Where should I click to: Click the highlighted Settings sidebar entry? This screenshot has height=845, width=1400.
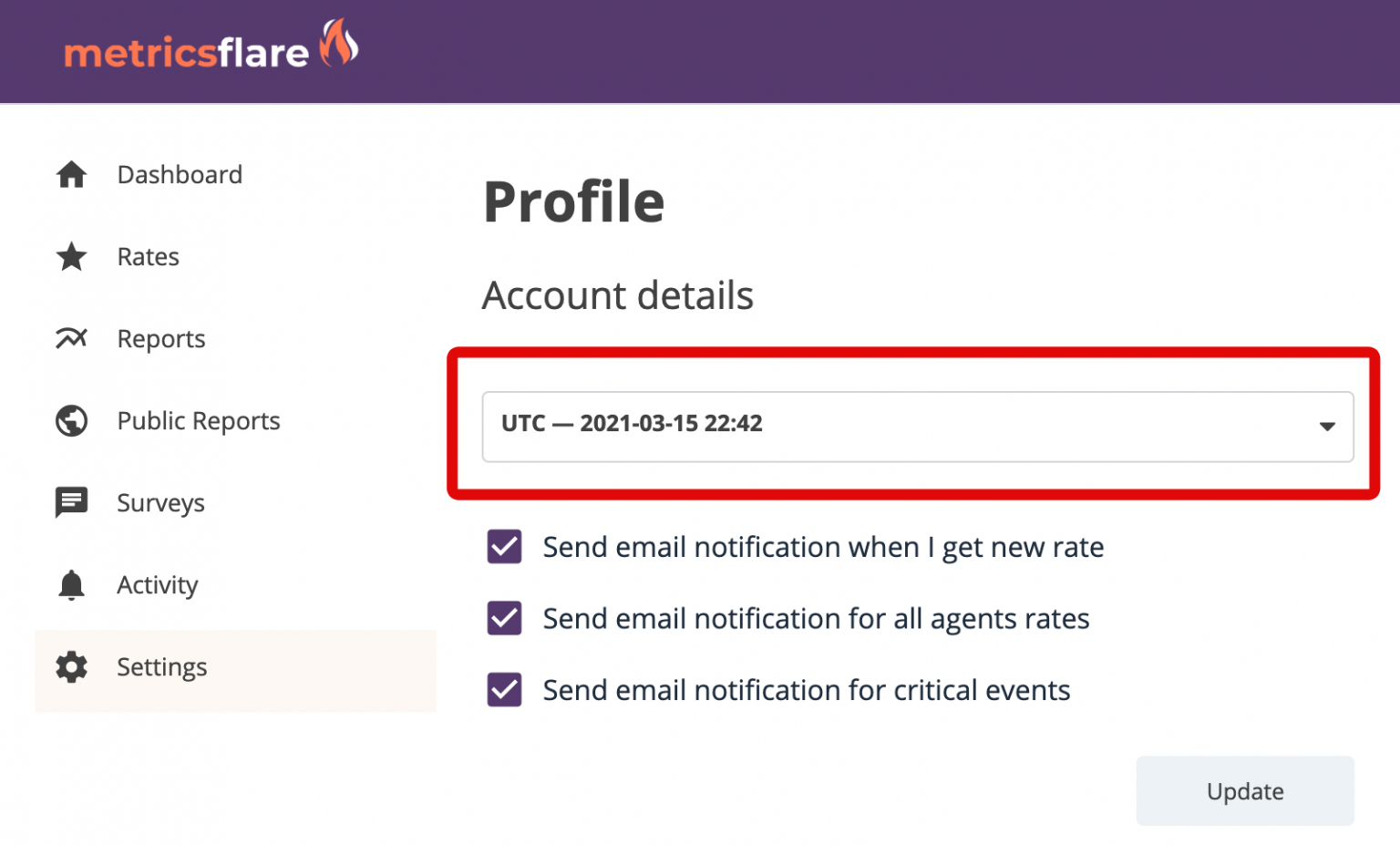point(162,667)
